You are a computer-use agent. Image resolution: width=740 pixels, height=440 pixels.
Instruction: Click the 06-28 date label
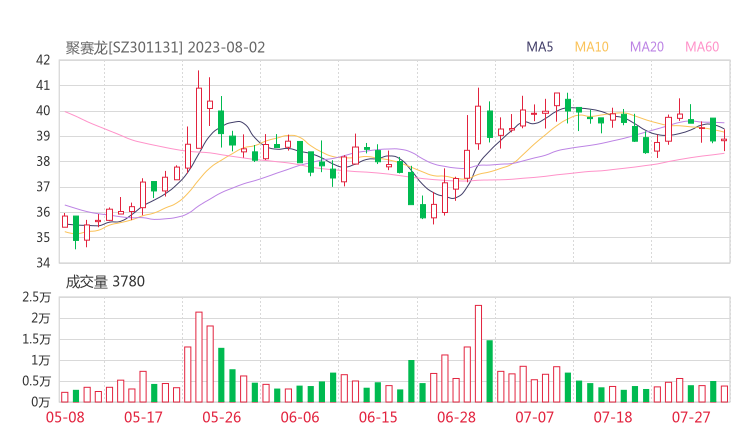coord(456,417)
